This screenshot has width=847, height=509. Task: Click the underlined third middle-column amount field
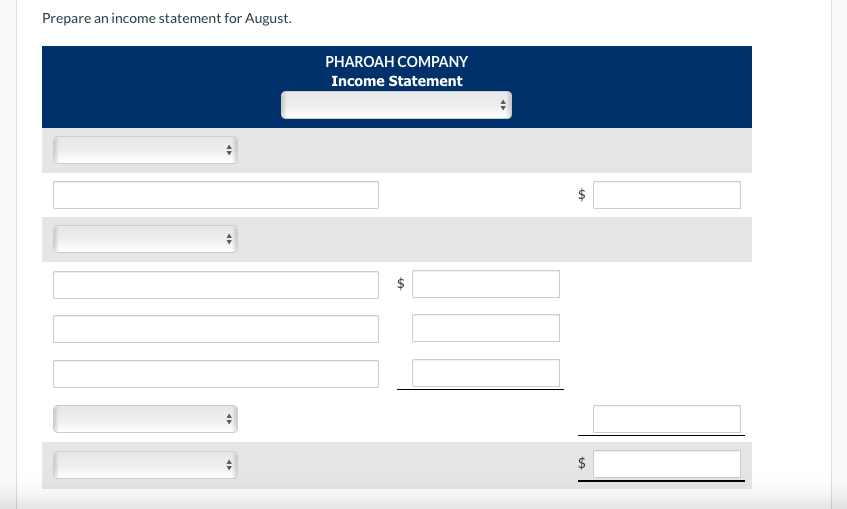486,373
